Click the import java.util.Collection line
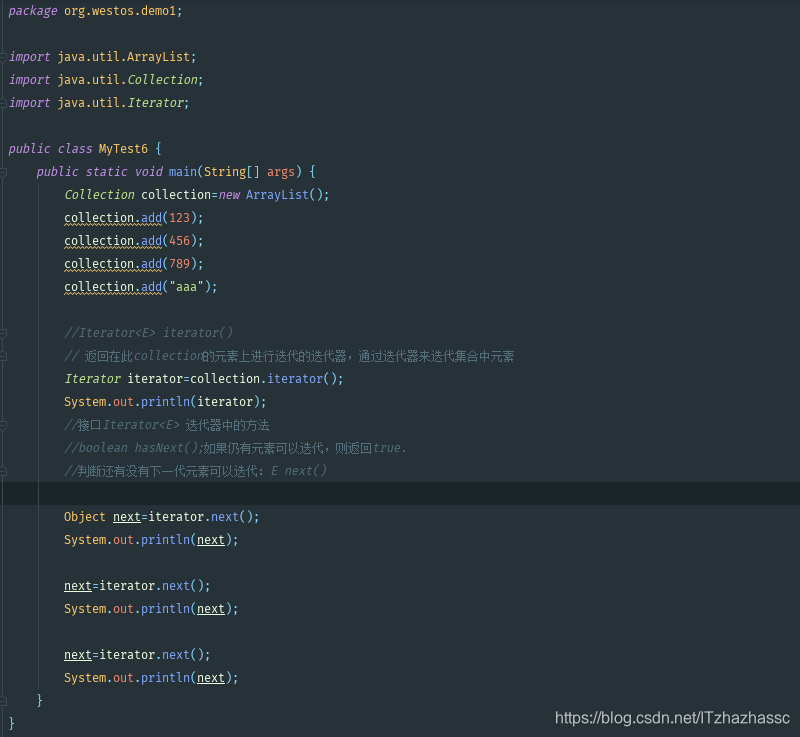The width and height of the screenshot is (800, 737). coord(106,80)
